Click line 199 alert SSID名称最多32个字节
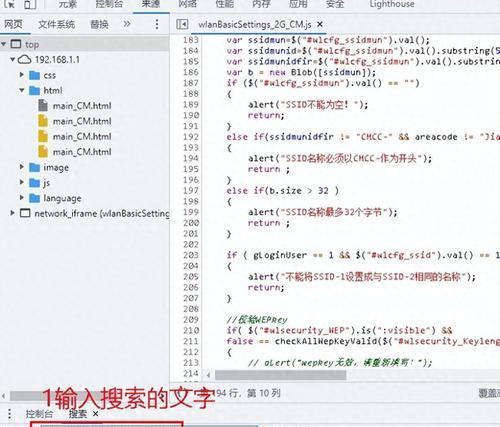Image resolution: width=500 pixels, height=427 pixels. tap(323, 212)
